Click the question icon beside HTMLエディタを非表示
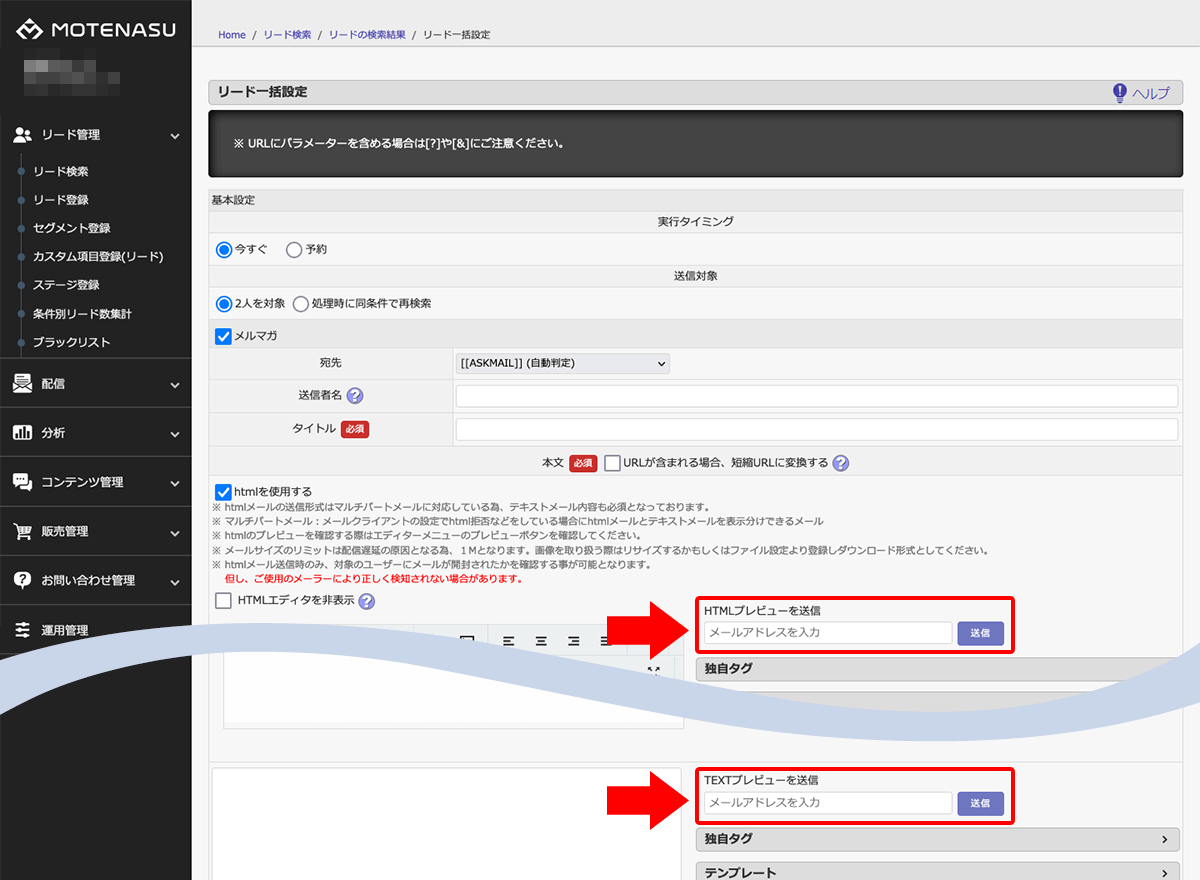 click(367, 602)
